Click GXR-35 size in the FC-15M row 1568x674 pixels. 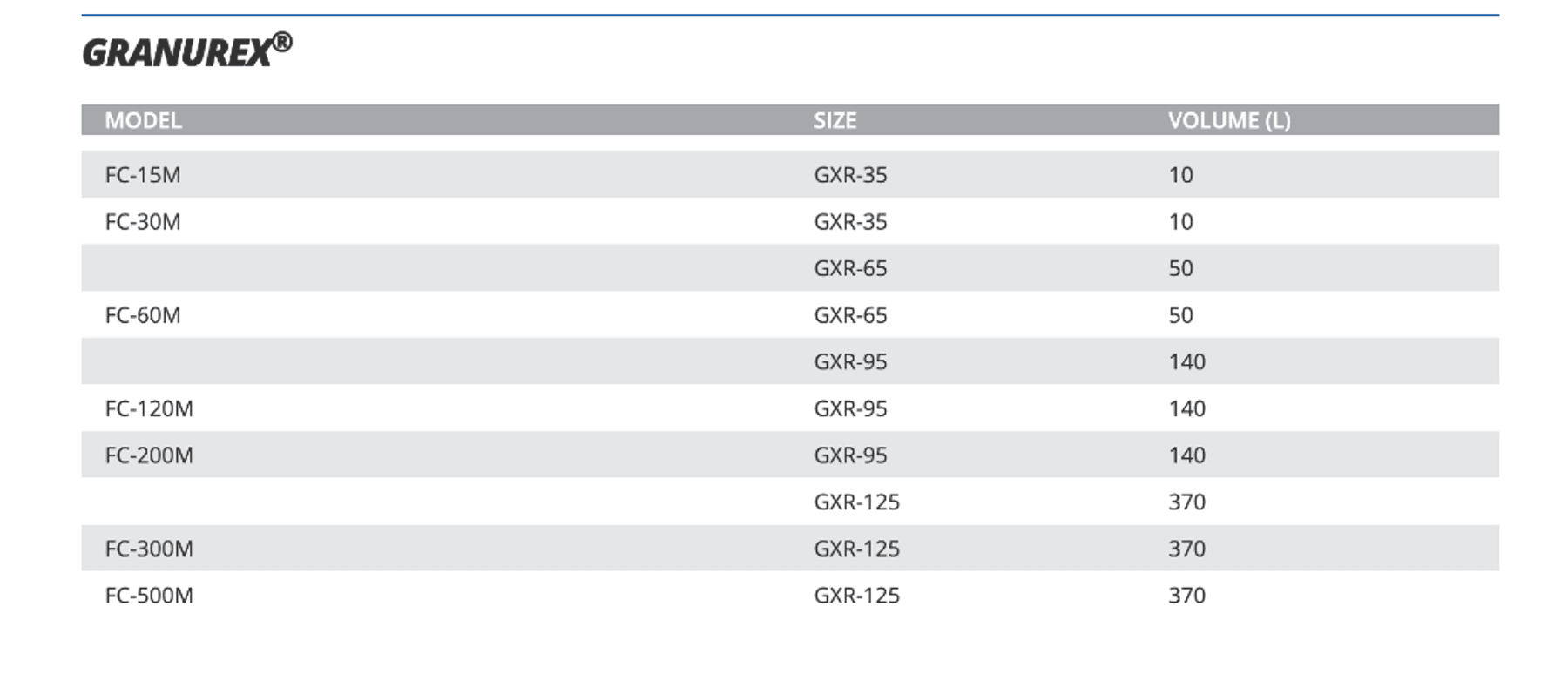(850, 175)
